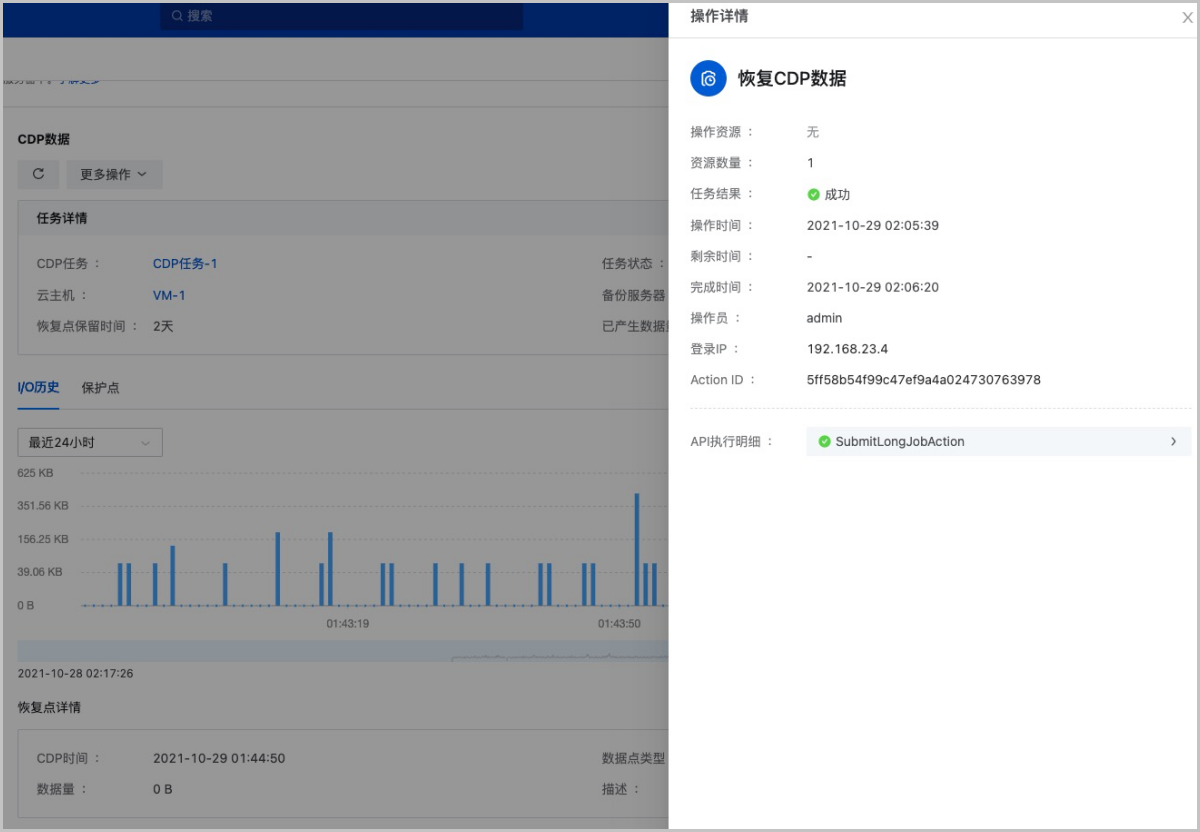
Task: Switch to the 保护点 tab
Action: 100,387
